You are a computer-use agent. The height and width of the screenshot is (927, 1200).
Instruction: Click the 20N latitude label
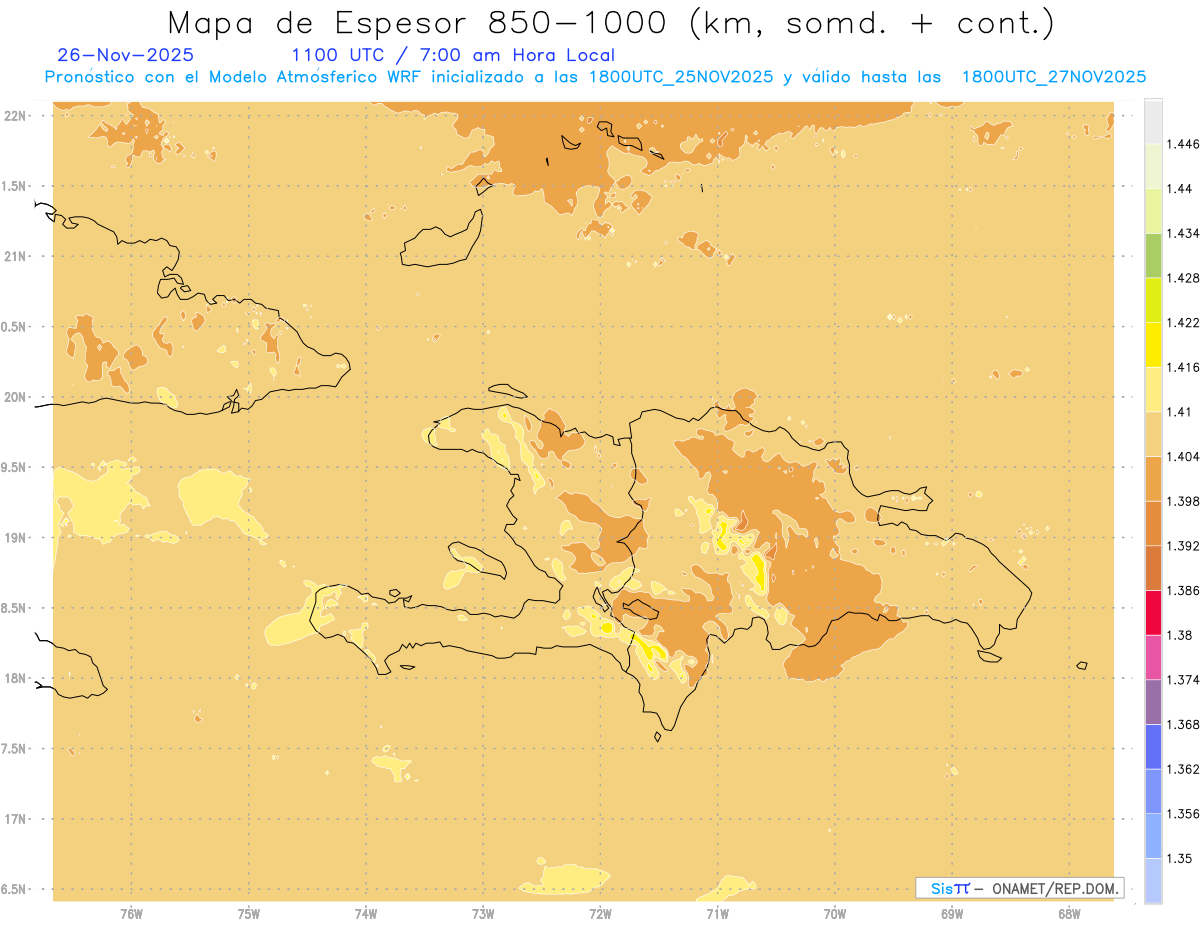point(16,397)
